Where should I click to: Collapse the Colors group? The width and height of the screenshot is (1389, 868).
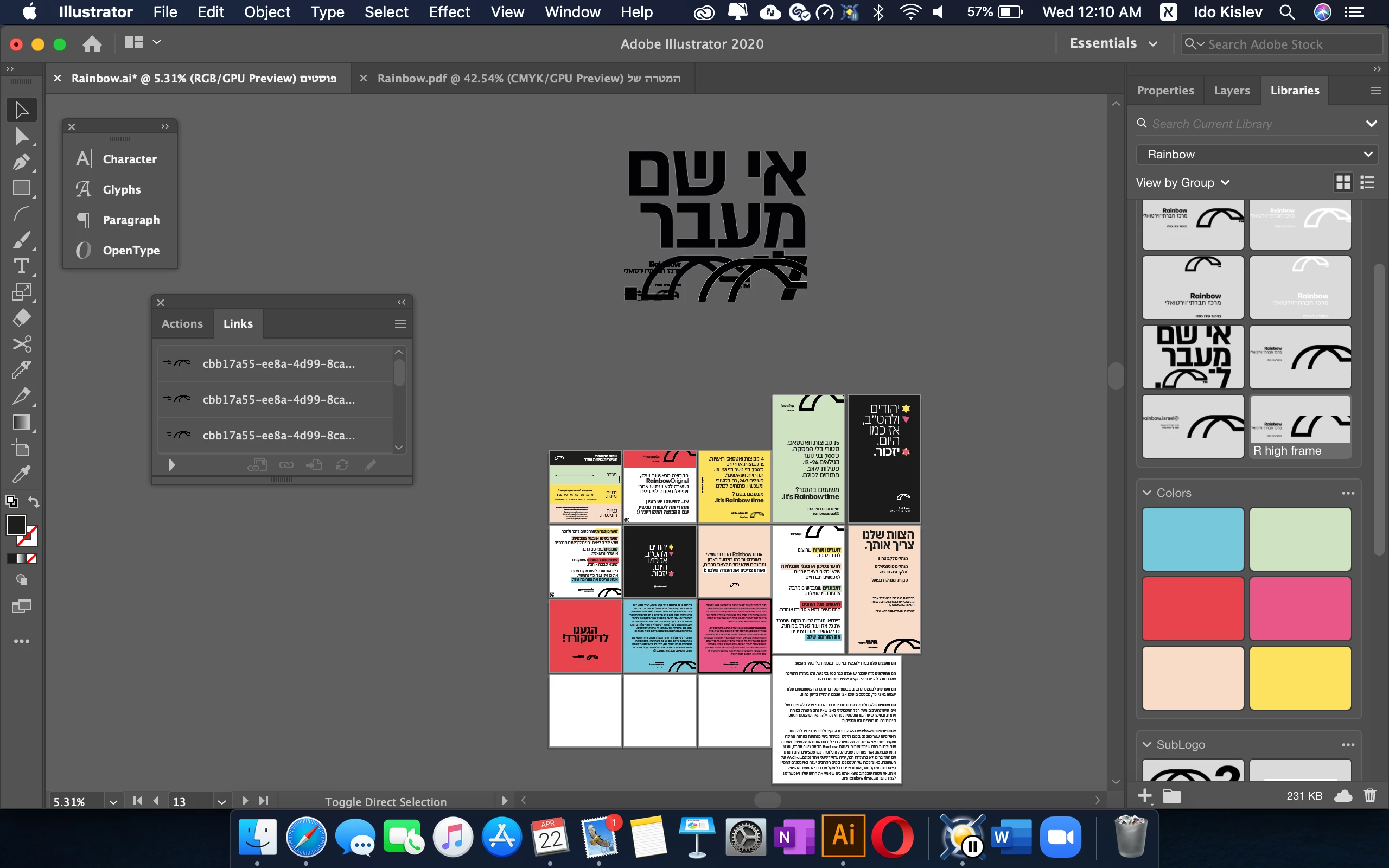[x=1147, y=493]
